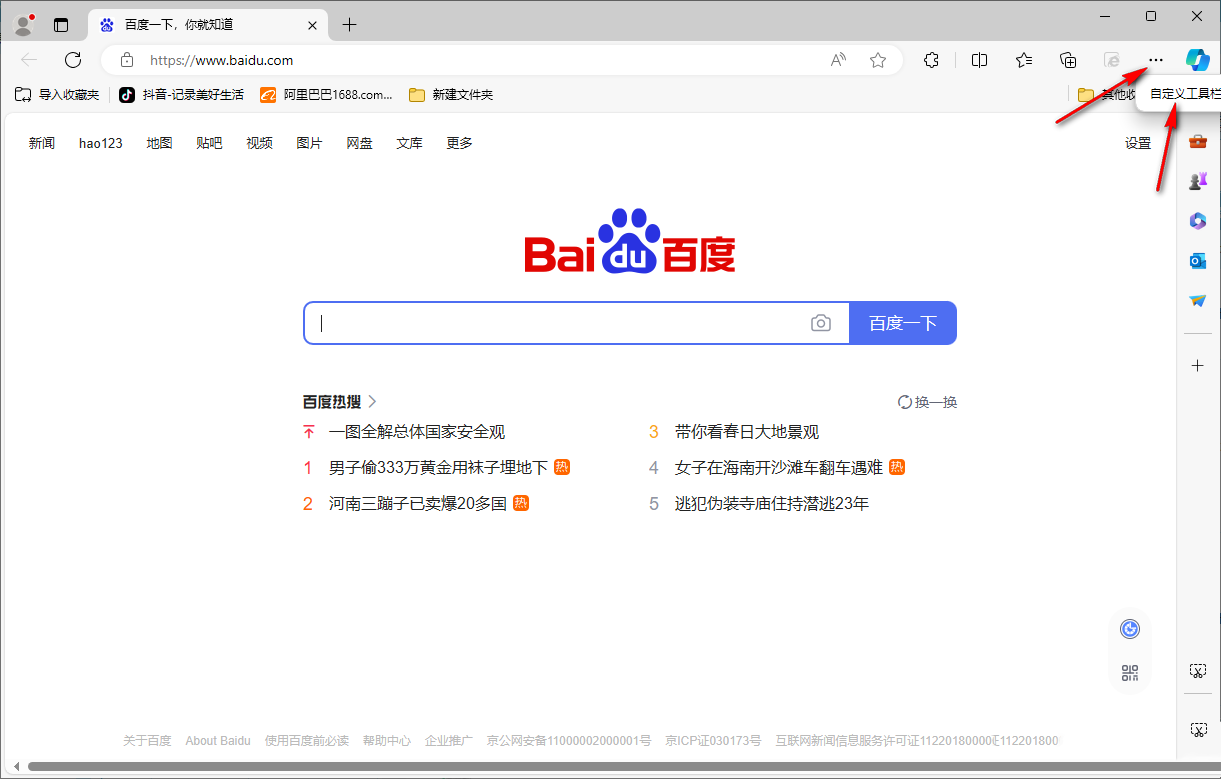1221x779 pixels.
Task: Click the sidebar plus icon to customize
Action: 1198,366
